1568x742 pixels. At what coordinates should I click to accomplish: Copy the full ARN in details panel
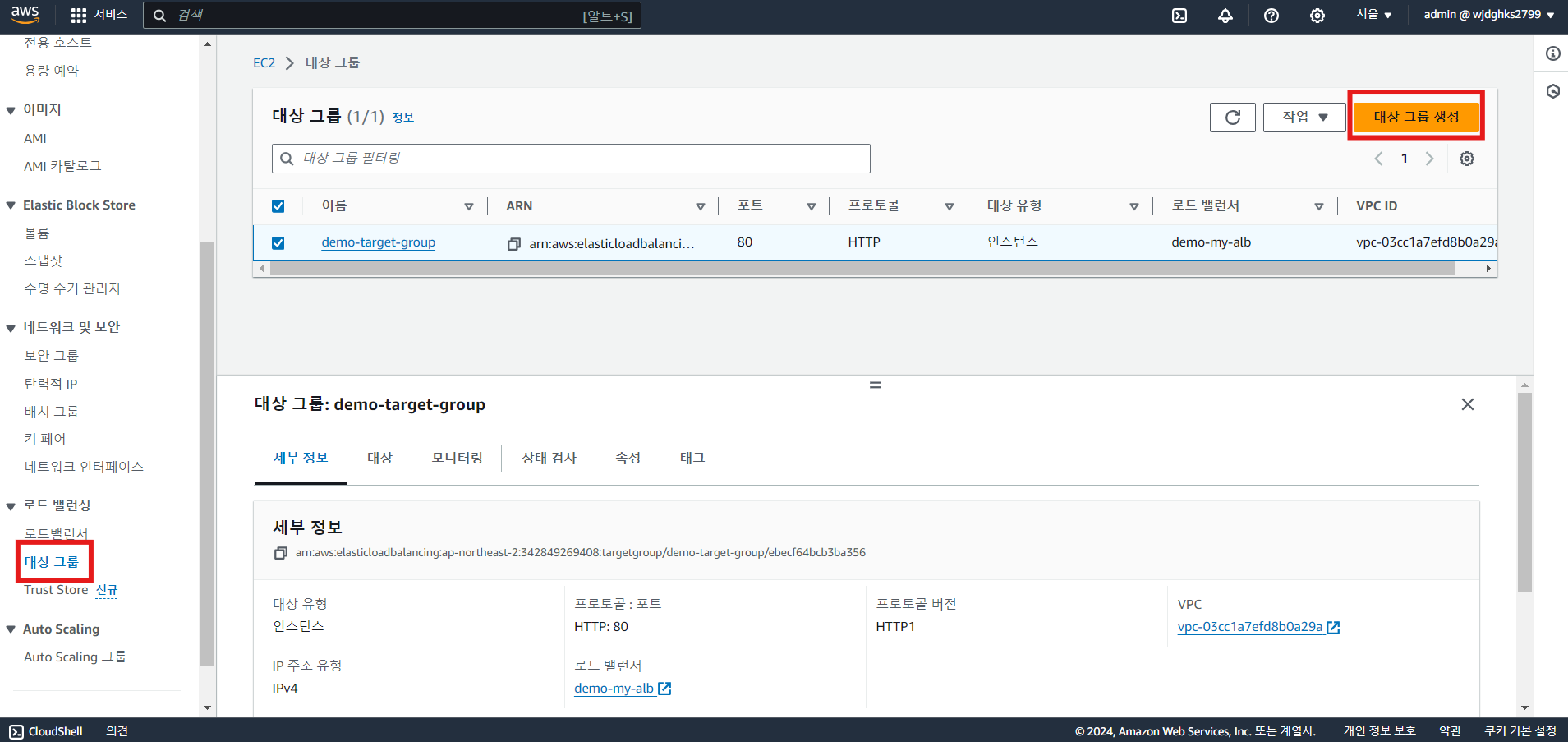tap(281, 553)
